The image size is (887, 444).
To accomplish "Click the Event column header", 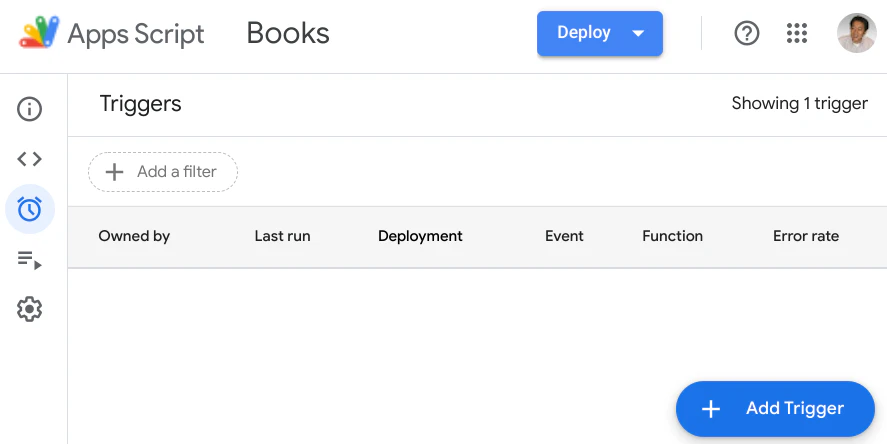I will pyautogui.click(x=564, y=236).
